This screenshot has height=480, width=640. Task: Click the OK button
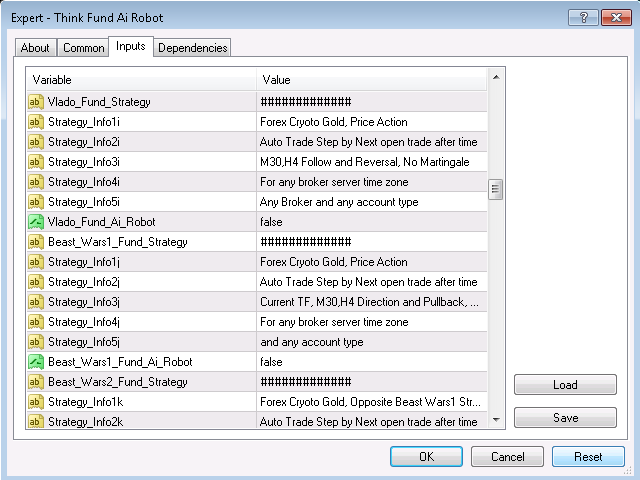(427, 456)
